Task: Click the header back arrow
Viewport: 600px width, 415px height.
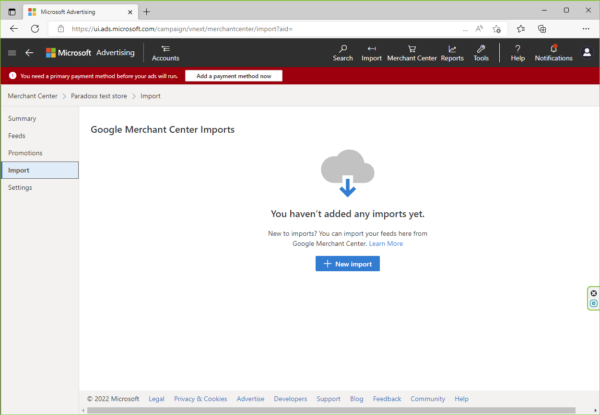Action: 29,52
